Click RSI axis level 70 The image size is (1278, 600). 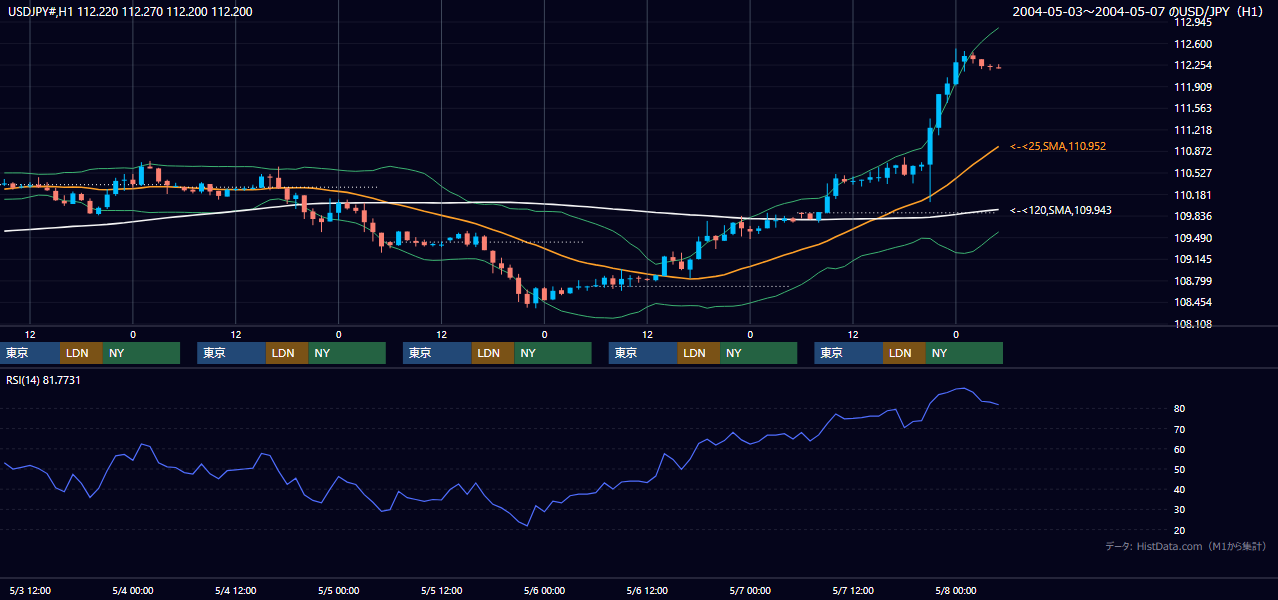[1181, 430]
